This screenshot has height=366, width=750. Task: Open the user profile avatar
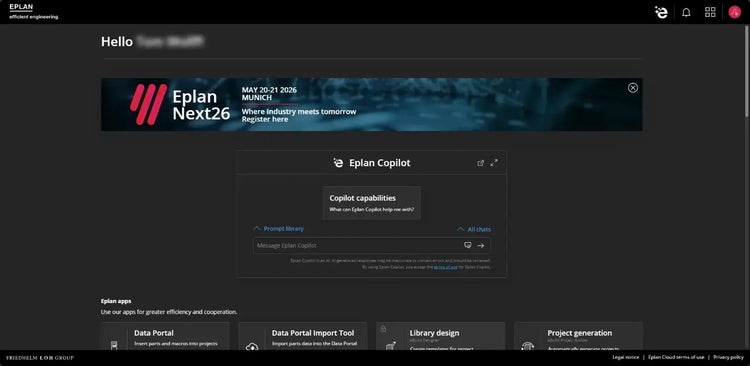(734, 12)
